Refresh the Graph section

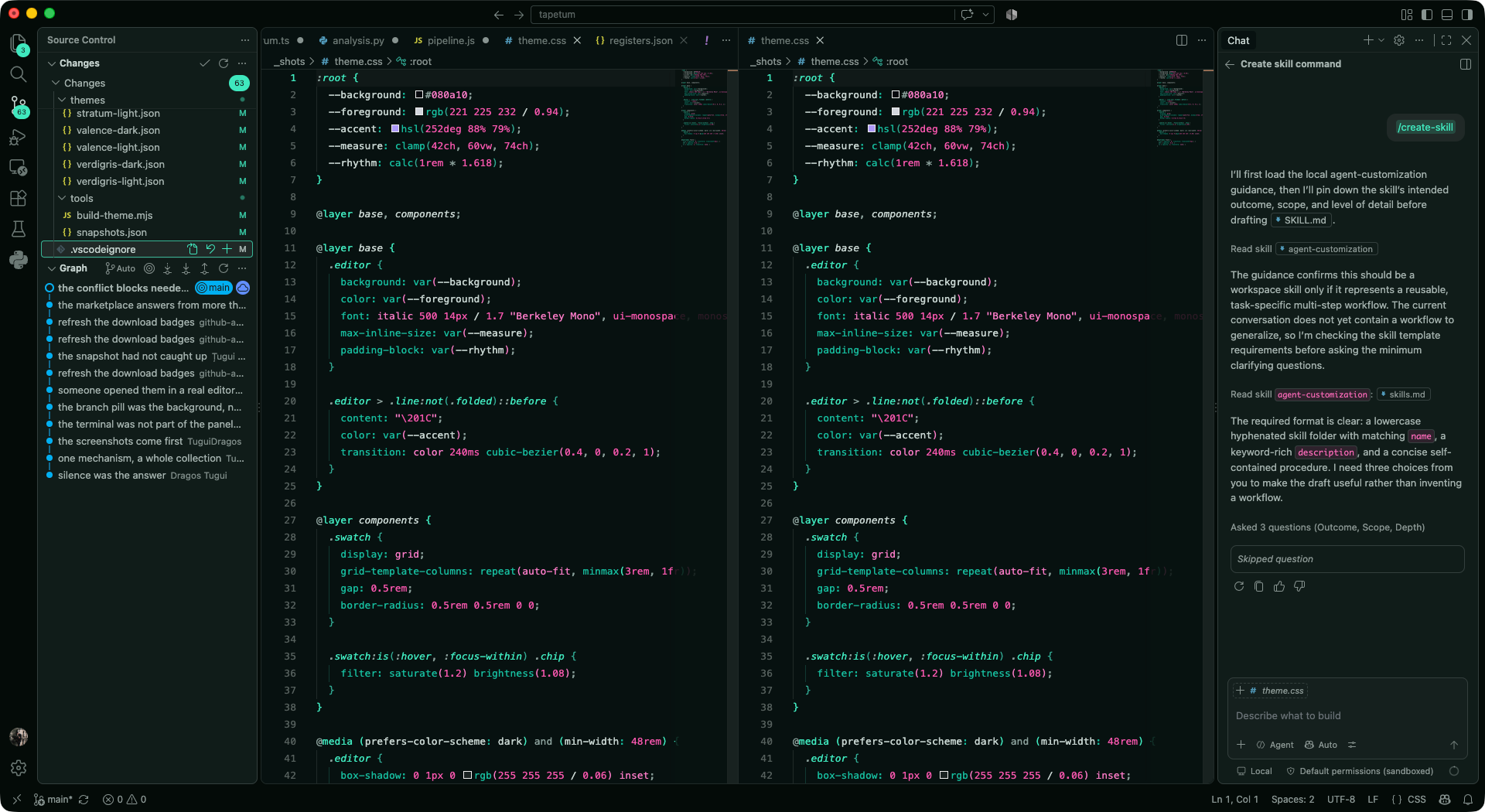[224, 268]
